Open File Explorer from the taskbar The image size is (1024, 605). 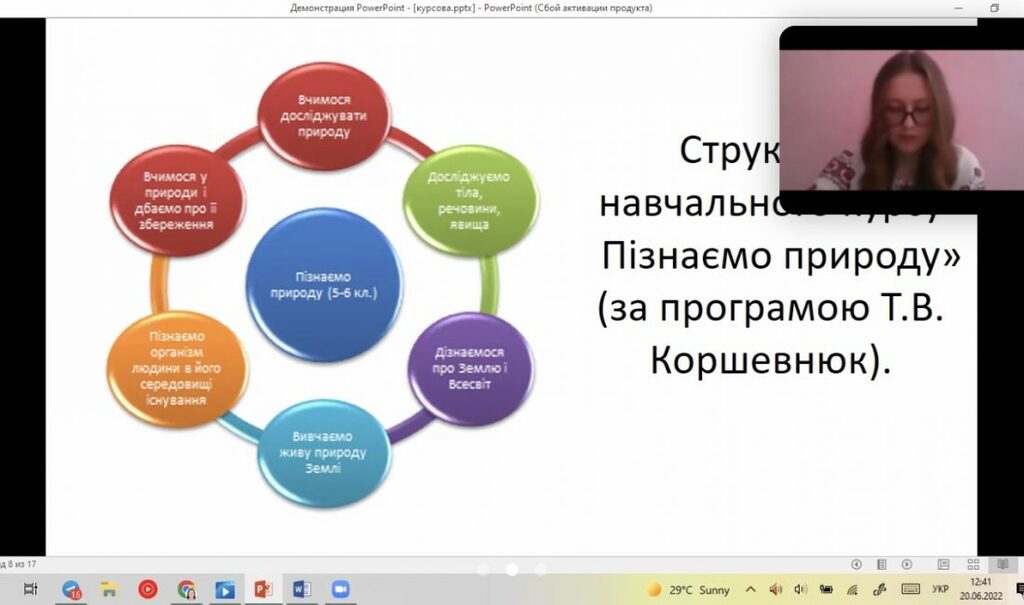pos(110,589)
